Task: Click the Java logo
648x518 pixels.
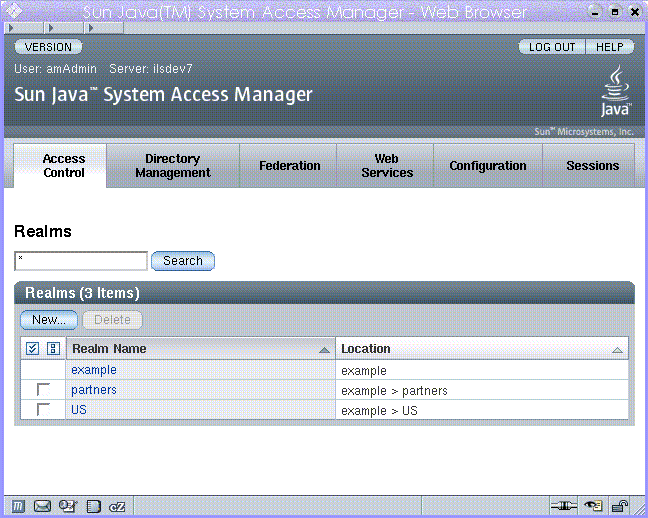Action: pyautogui.click(x=616, y=91)
